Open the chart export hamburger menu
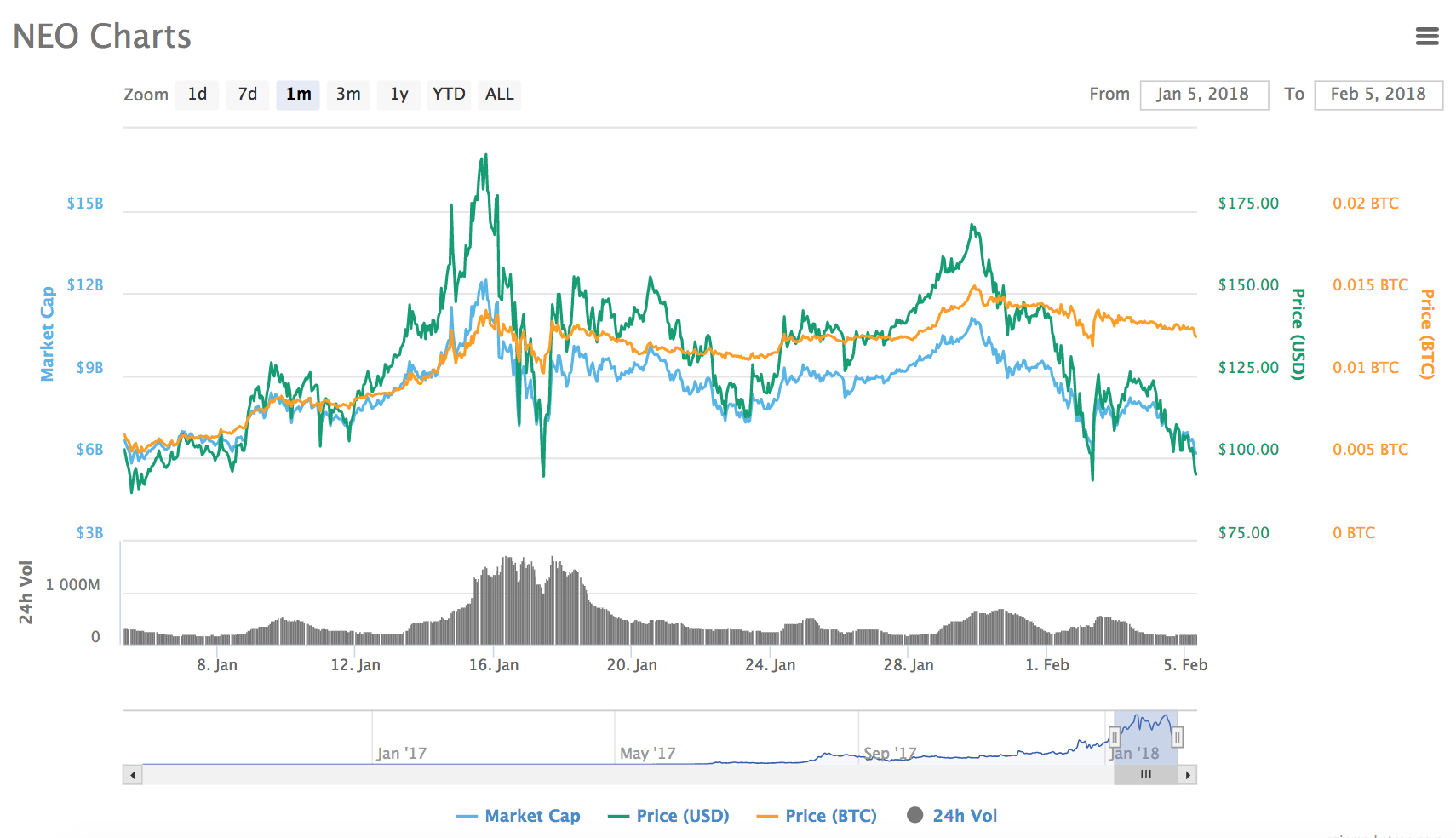Viewport: 1456px width, 838px height. [x=1426, y=36]
